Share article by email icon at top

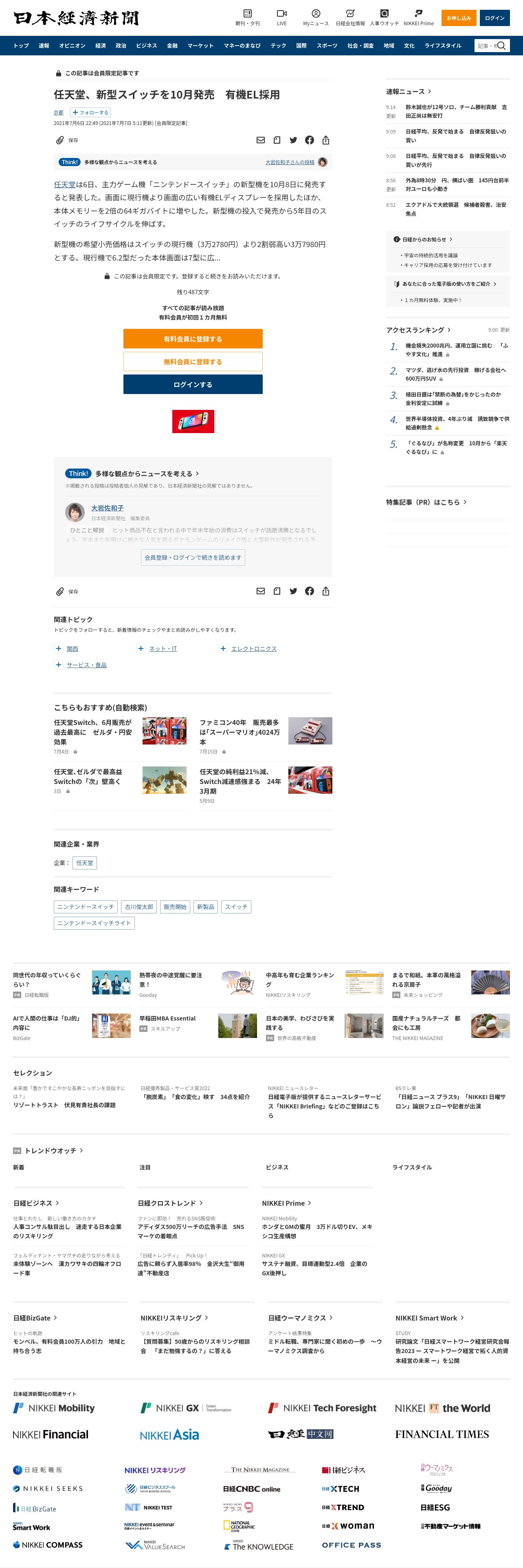(x=261, y=140)
